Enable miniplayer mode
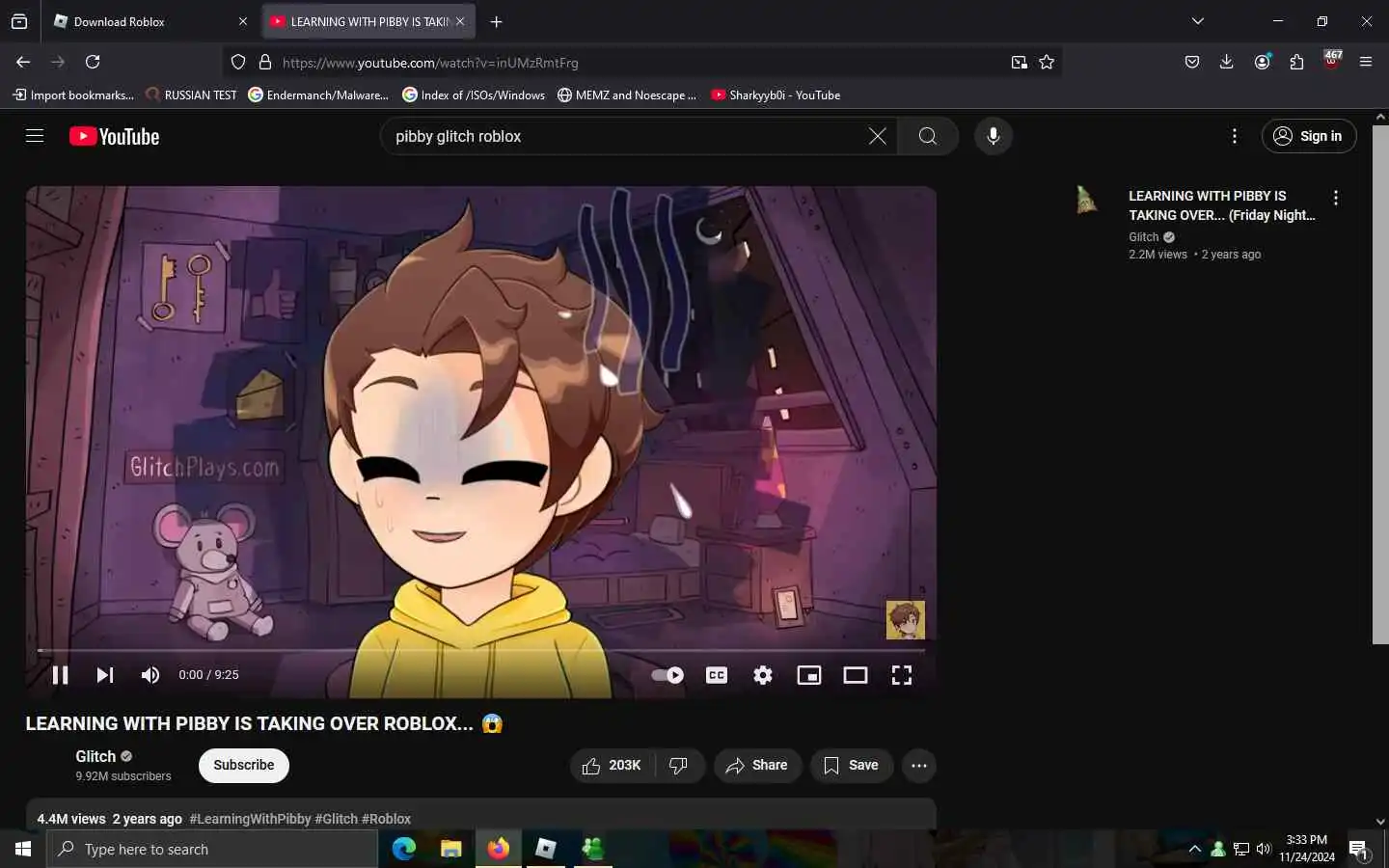Image resolution: width=1389 pixels, height=868 pixels. click(809, 675)
